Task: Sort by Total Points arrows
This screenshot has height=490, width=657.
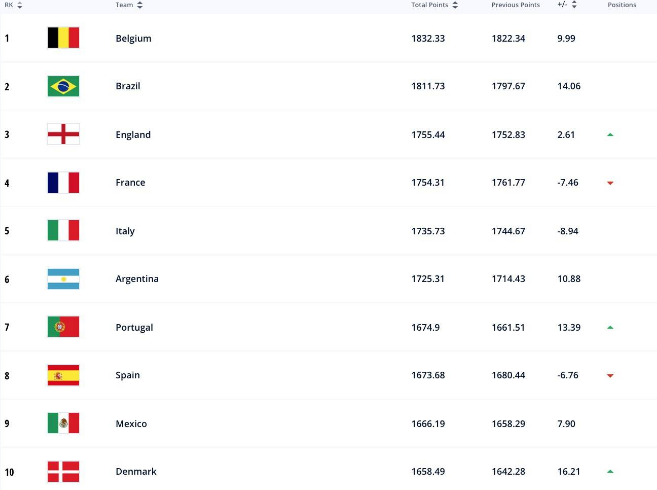Action: [455, 5]
